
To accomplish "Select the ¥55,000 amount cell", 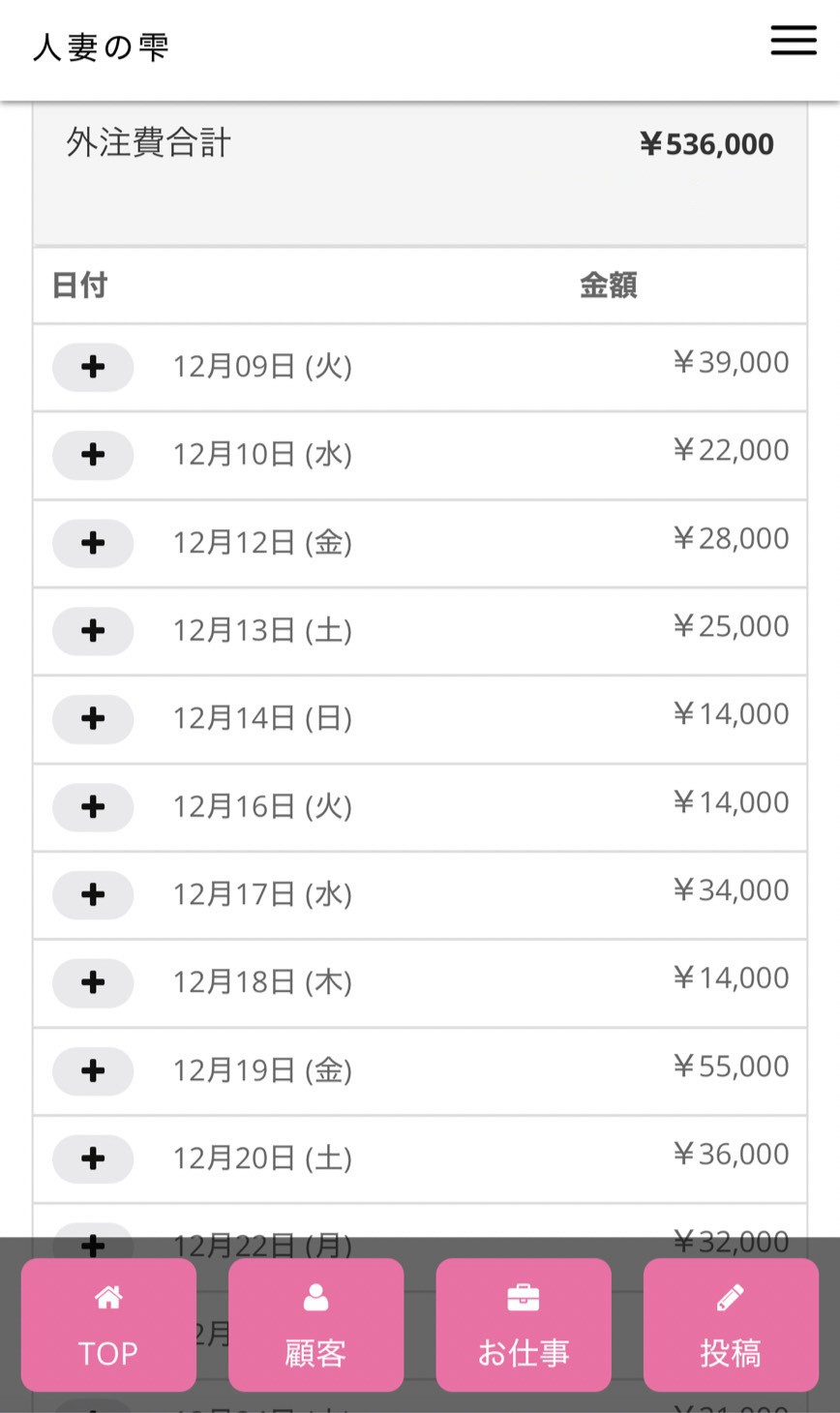I will pos(731,1067).
